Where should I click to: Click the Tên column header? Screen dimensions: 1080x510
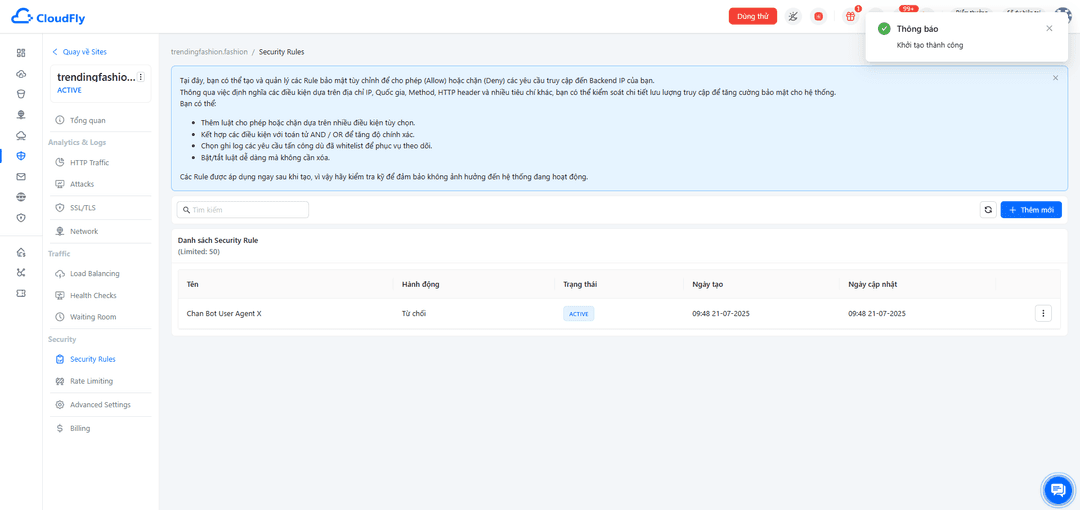click(x=192, y=284)
